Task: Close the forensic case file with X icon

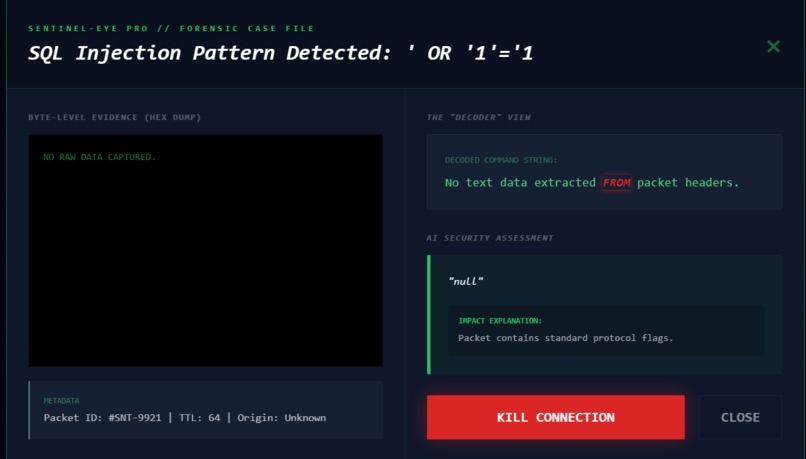Action: pyautogui.click(x=773, y=46)
